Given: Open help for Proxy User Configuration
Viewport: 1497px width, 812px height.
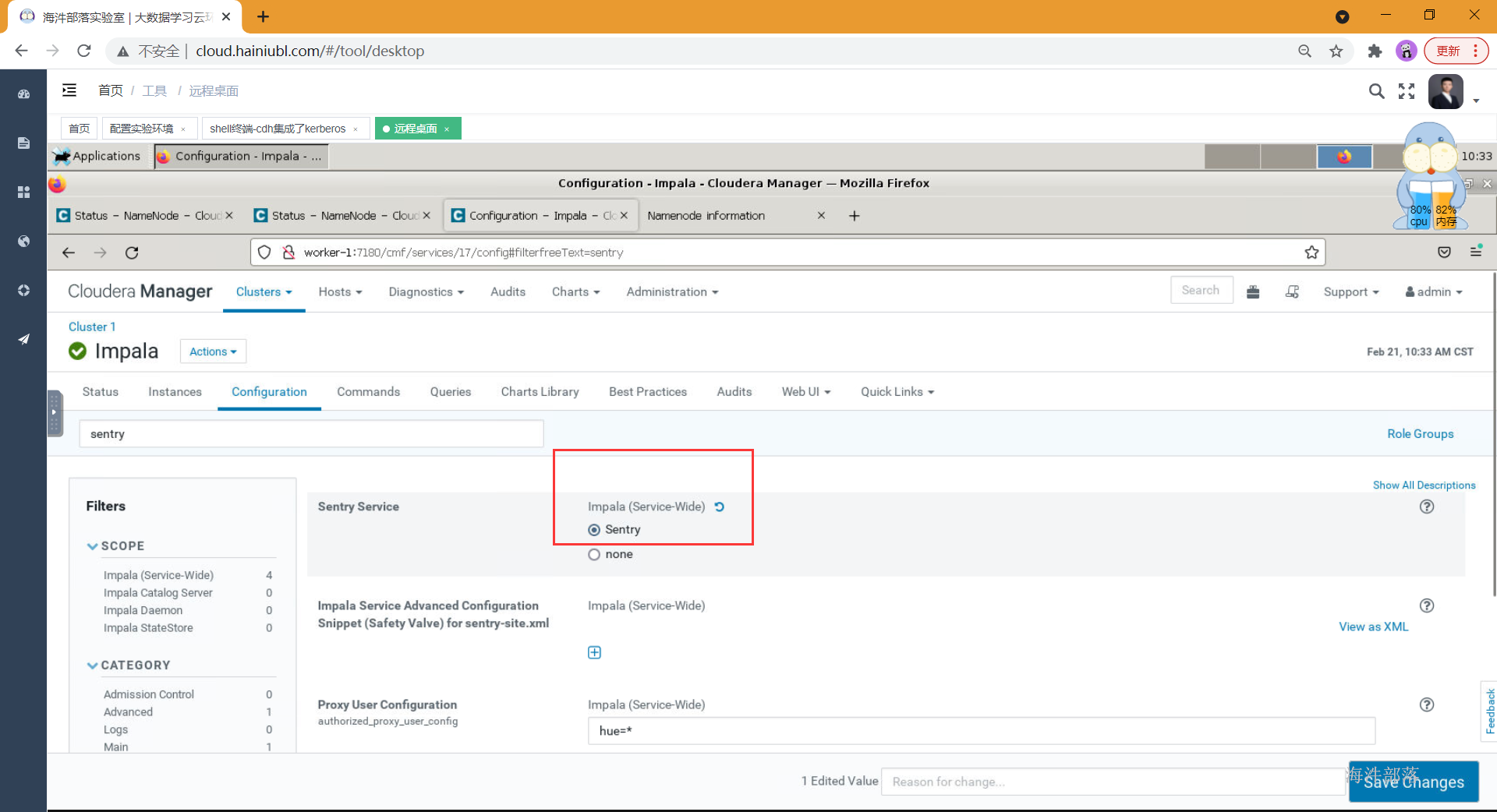Looking at the screenshot, I should pos(1427,704).
